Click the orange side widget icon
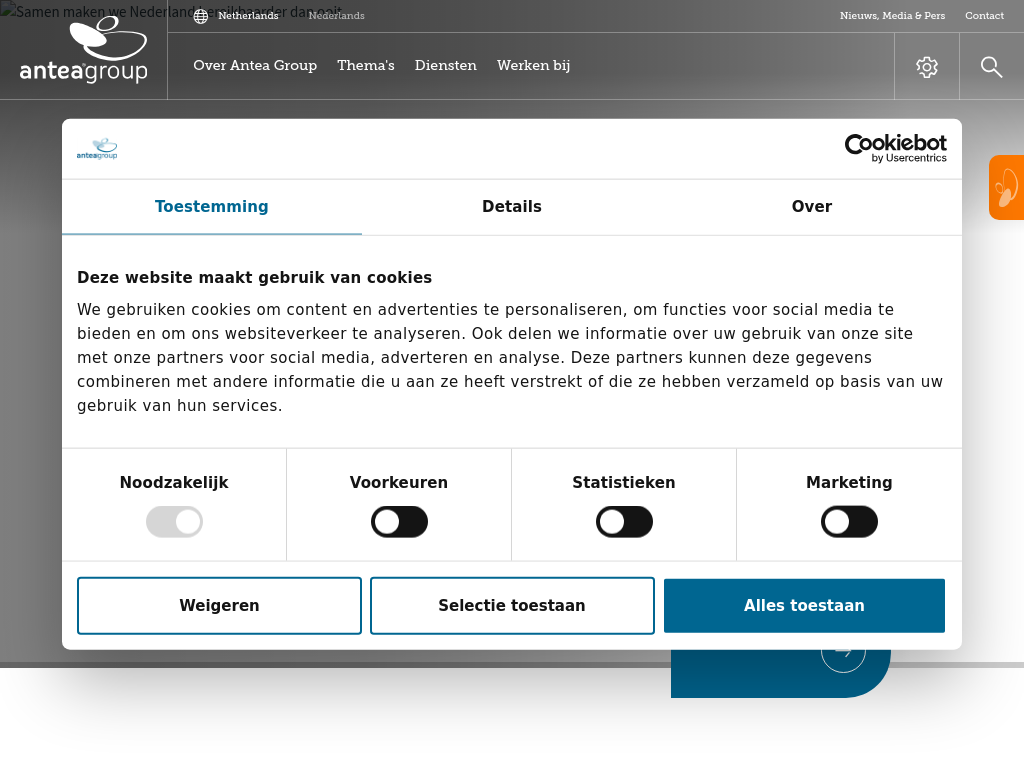Viewport: 1024px width, 768px height. tap(1006, 188)
